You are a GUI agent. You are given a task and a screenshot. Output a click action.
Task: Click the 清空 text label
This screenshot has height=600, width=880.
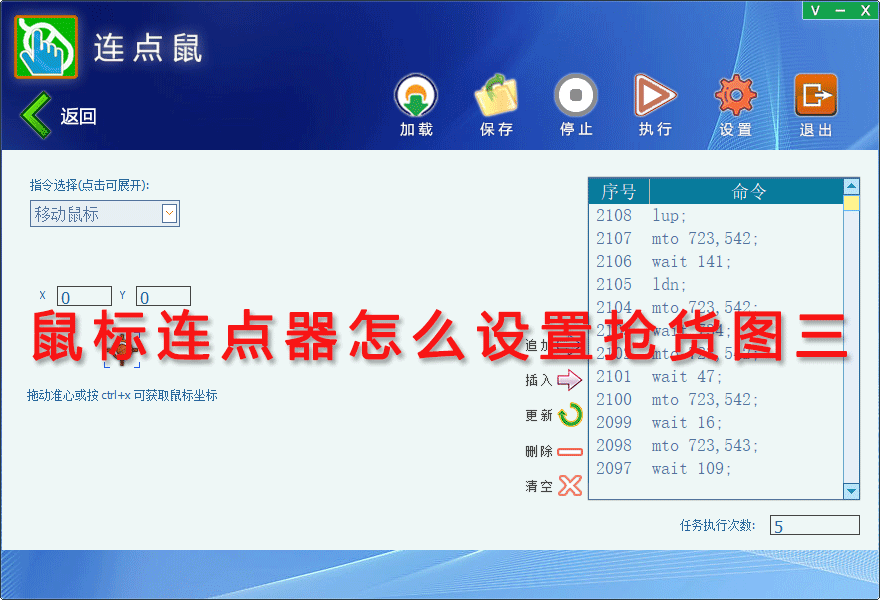click(x=539, y=486)
